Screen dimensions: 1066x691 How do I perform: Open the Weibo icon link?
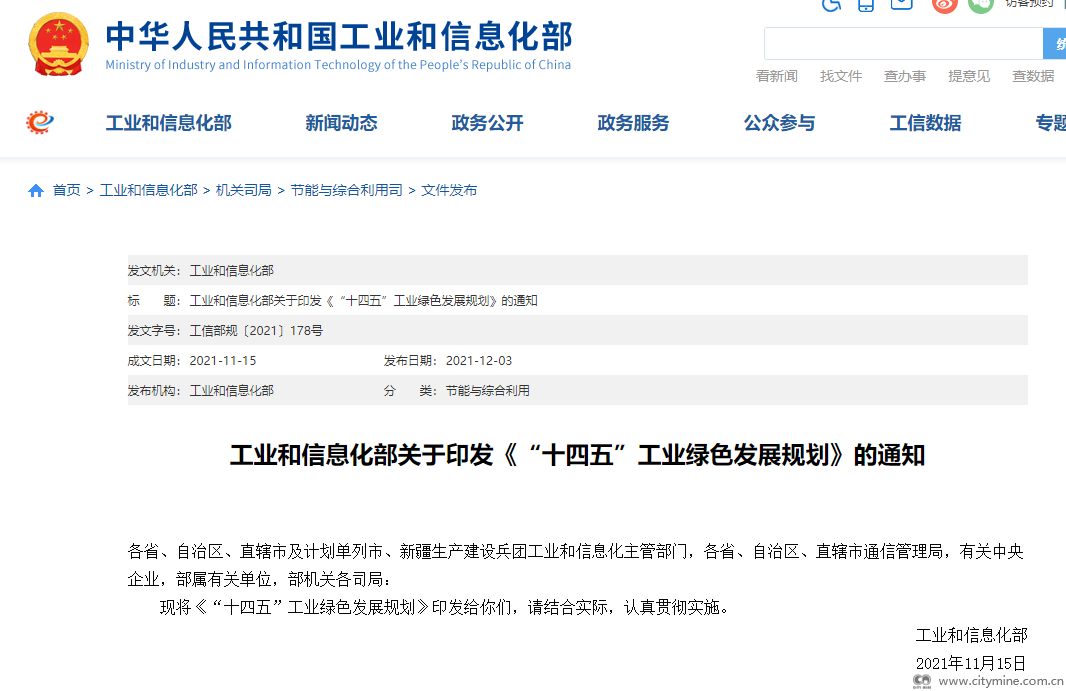point(944,4)
